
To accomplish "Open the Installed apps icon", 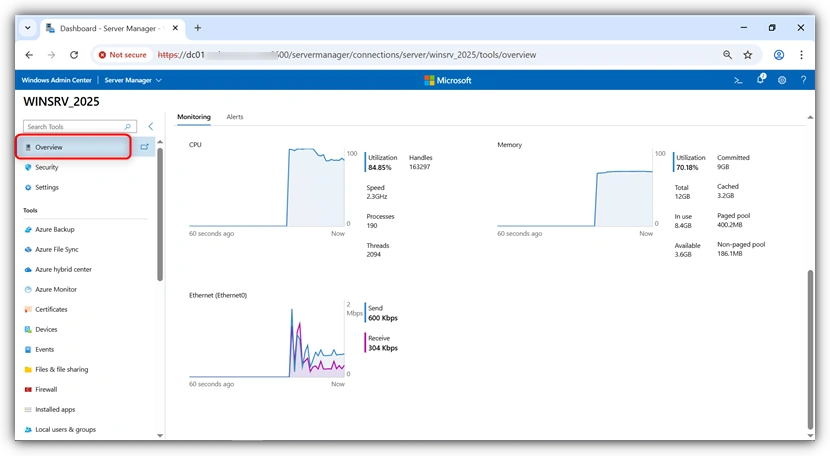I will [28, 409].
